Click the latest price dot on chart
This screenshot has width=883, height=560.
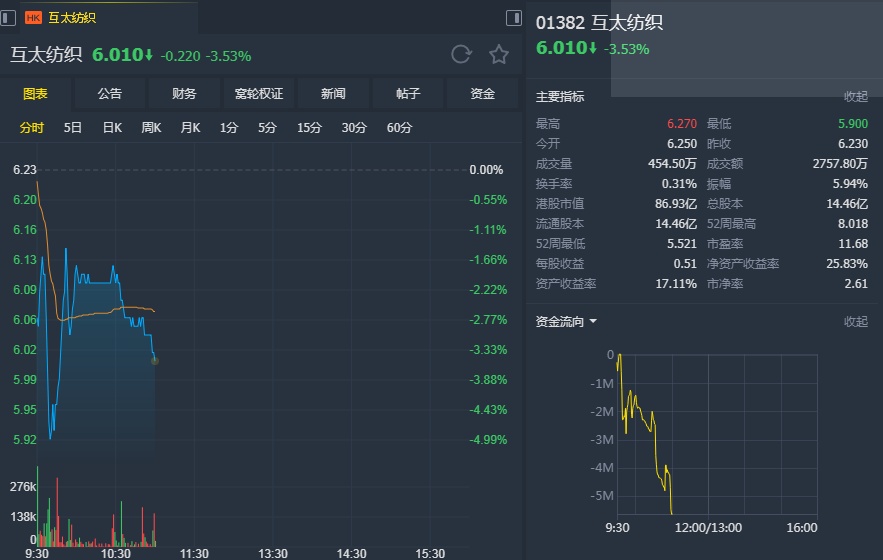154,360
